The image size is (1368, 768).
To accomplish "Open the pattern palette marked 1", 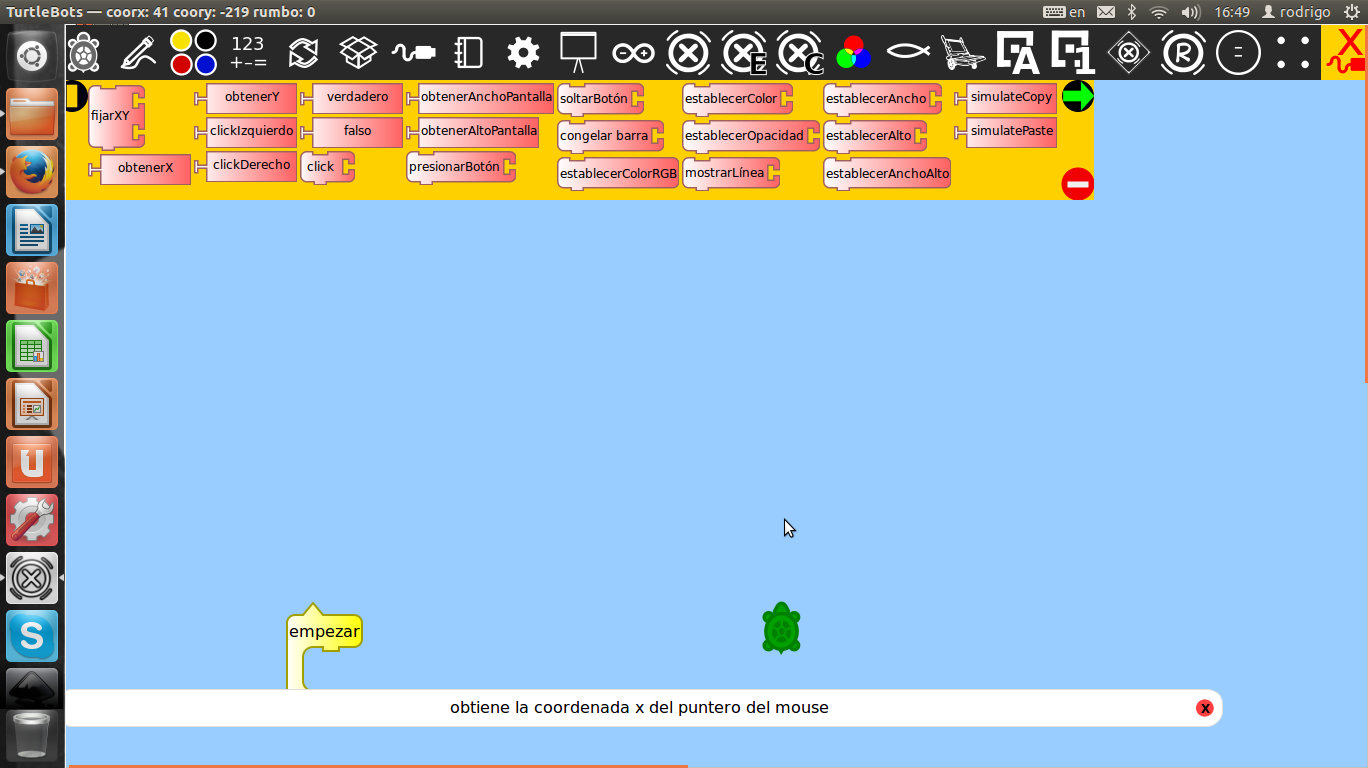I will click(x=1073, y=53).
